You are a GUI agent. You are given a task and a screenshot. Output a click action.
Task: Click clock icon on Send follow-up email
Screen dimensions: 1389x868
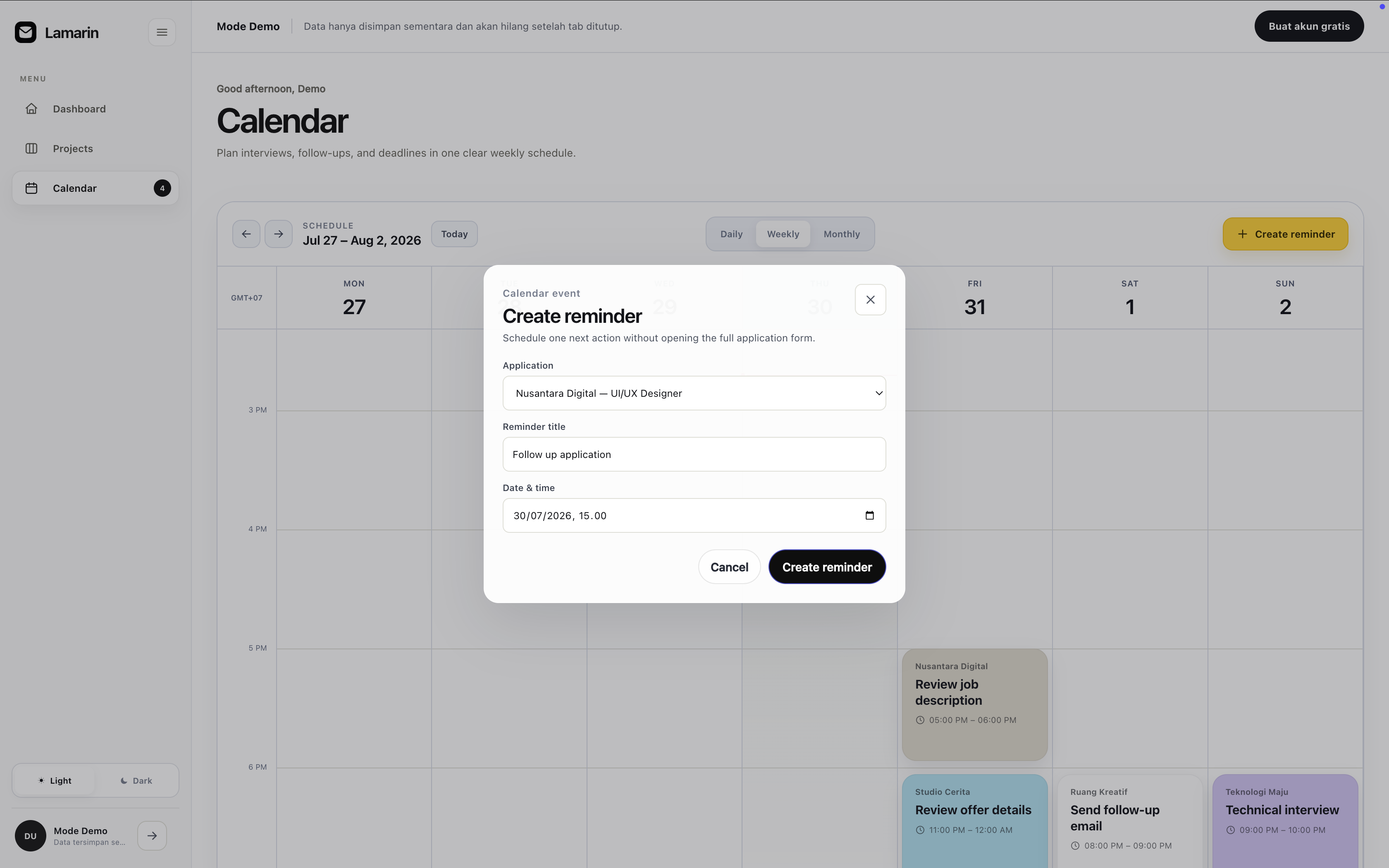click(x=1075, y=846)
